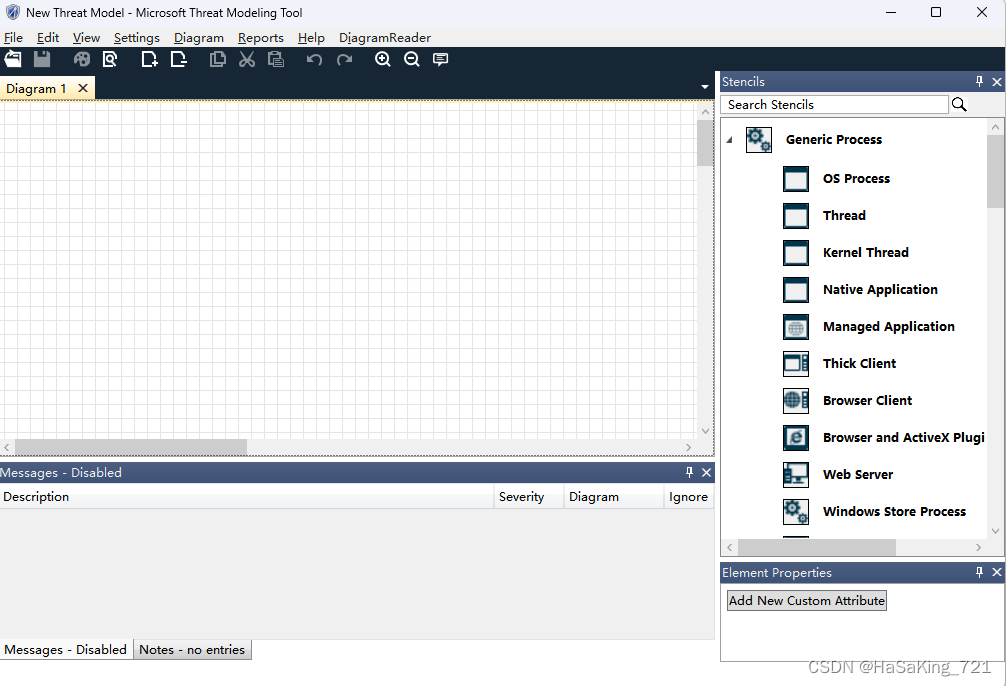Click the feedback comment icon

coord(441,60)
